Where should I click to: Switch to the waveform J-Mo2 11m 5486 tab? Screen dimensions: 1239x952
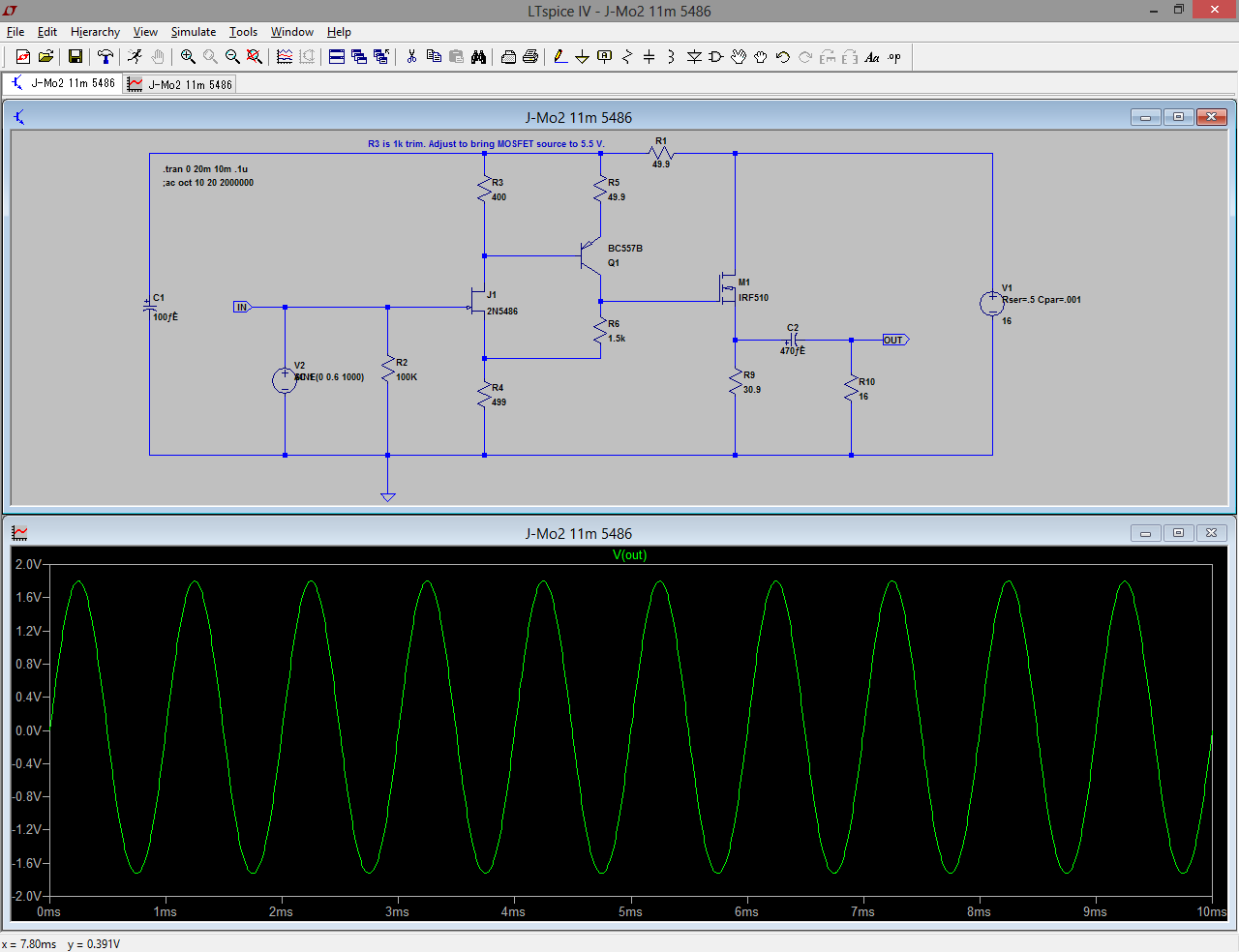pos(180,84)
